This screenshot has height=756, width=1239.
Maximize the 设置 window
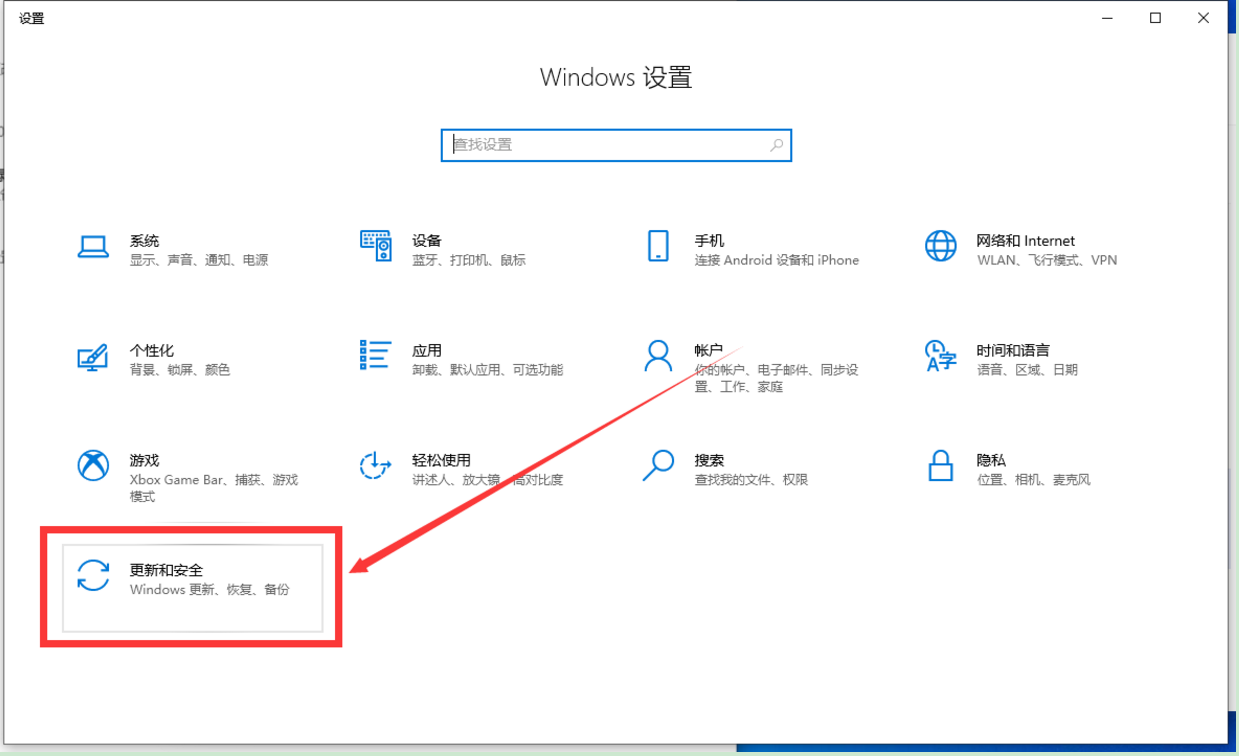coord(1156,18)
